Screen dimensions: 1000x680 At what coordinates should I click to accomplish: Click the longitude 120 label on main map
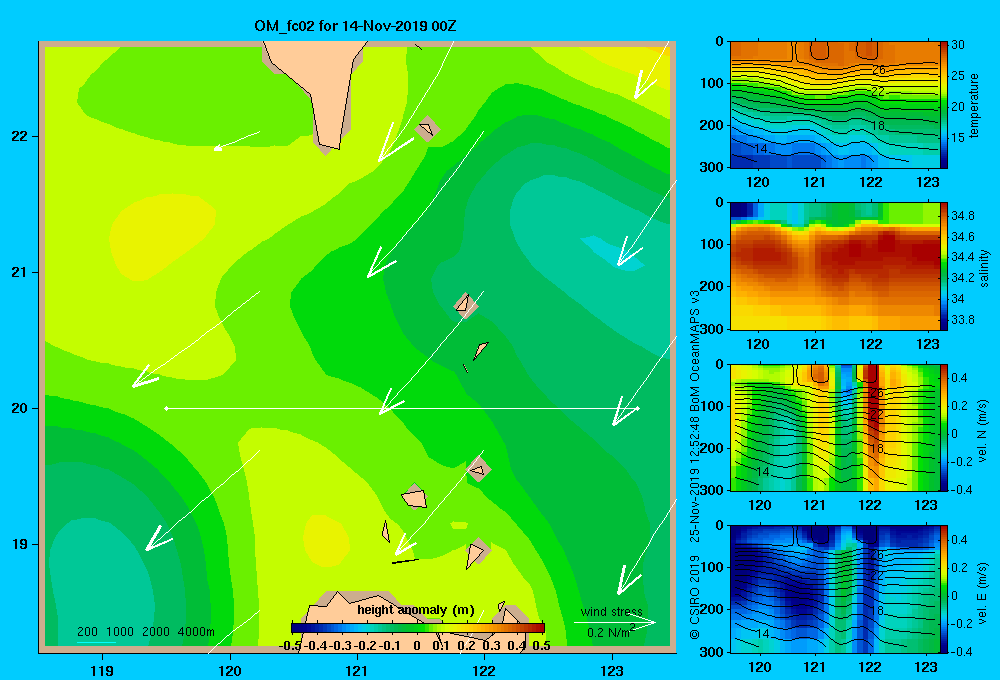pyautogui.click(x=230, y=670)
